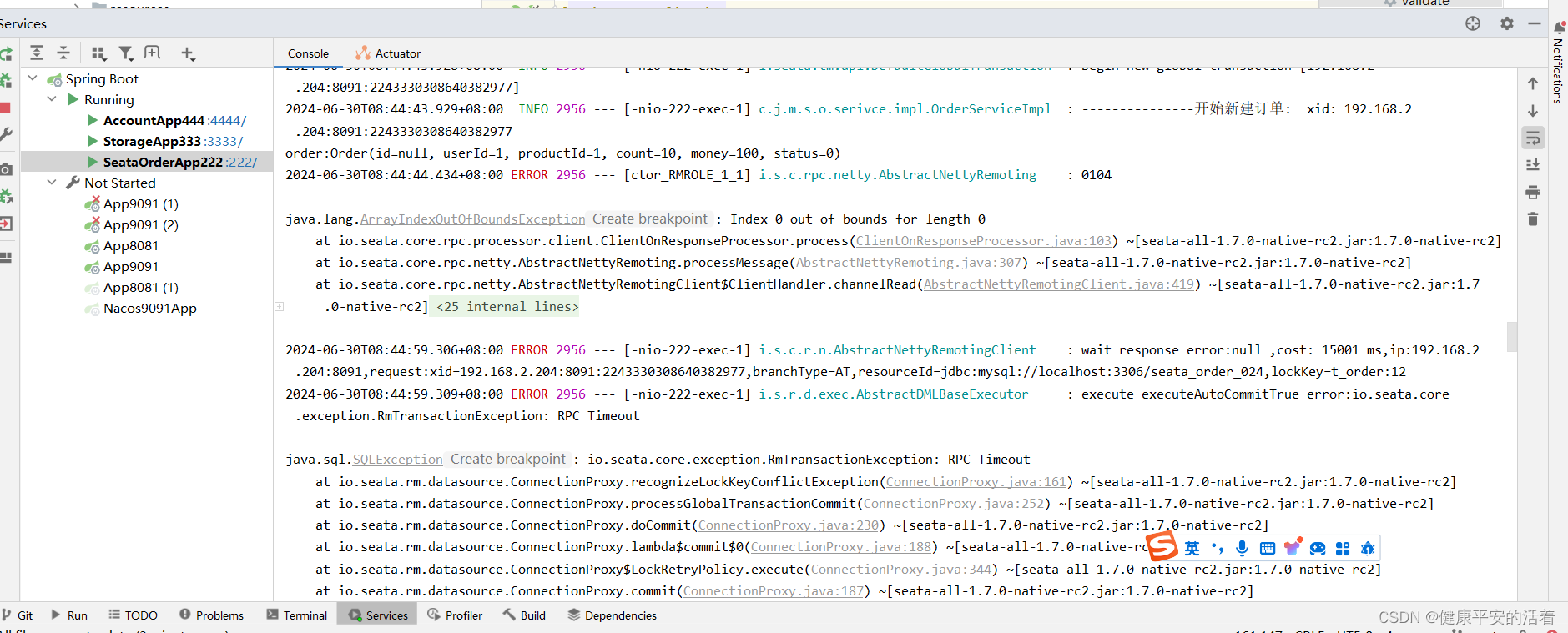The height and width of the screenshot is (633, 1568).
Task: Open the Group By dropdown icon
Action: [x=98, y=53]
